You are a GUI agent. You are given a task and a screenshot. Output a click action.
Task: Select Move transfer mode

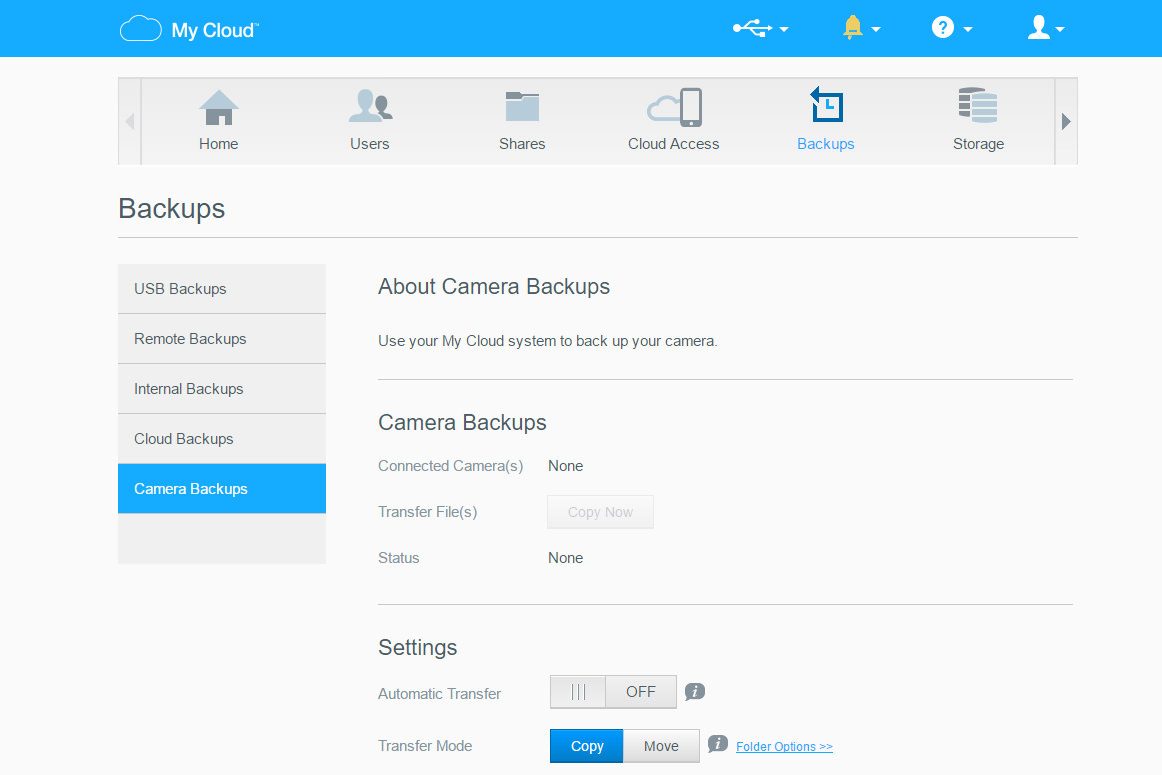[661, 746]
